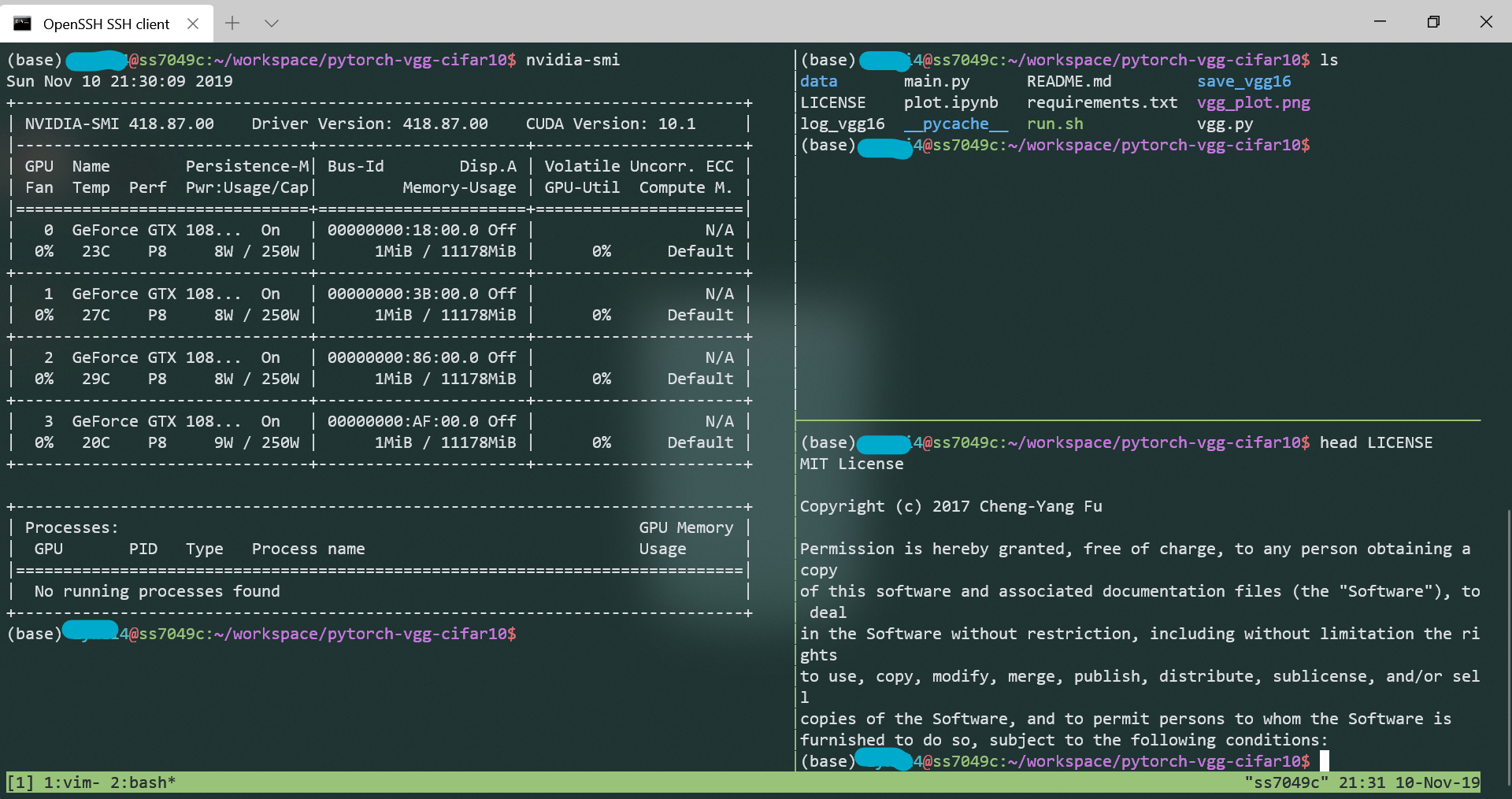
Task: Click the 'requirements.txt' file name
Action: 1102,102
